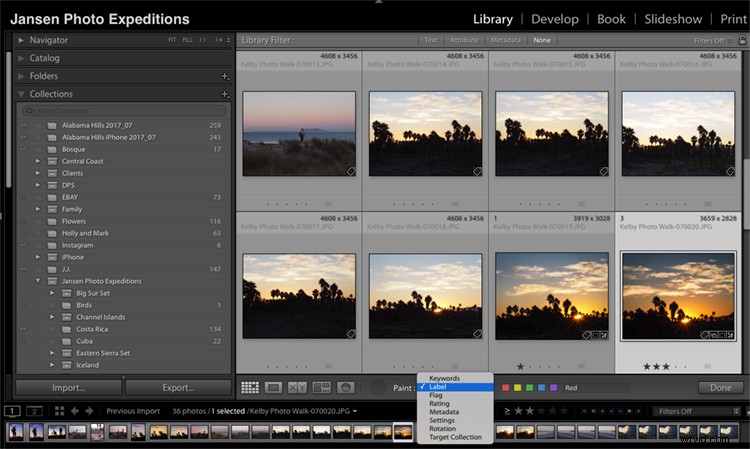Pick yellow paint label swatch
750x449 pixels.
click(517, 388)
